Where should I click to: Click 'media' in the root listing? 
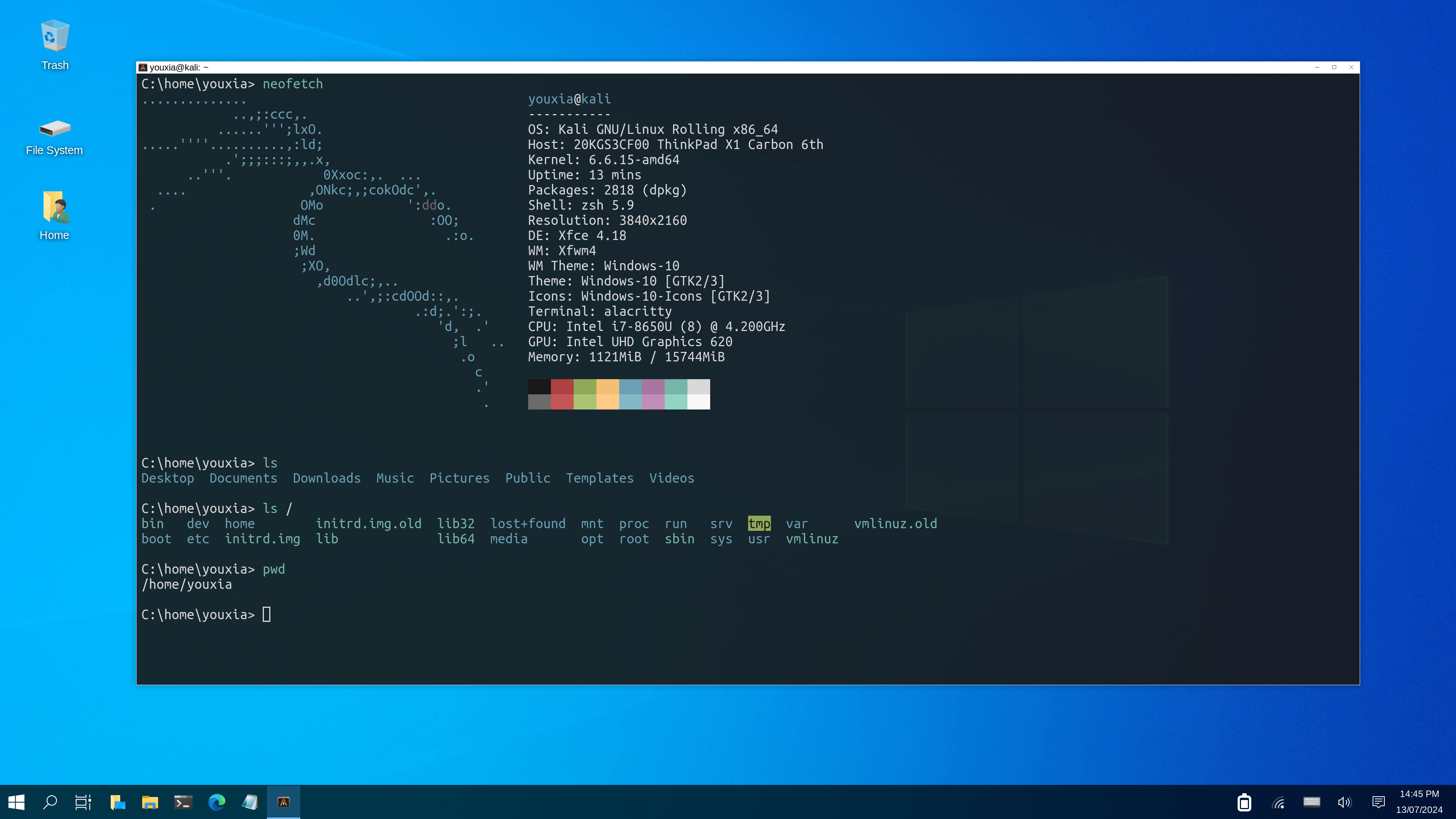point(509,539)
